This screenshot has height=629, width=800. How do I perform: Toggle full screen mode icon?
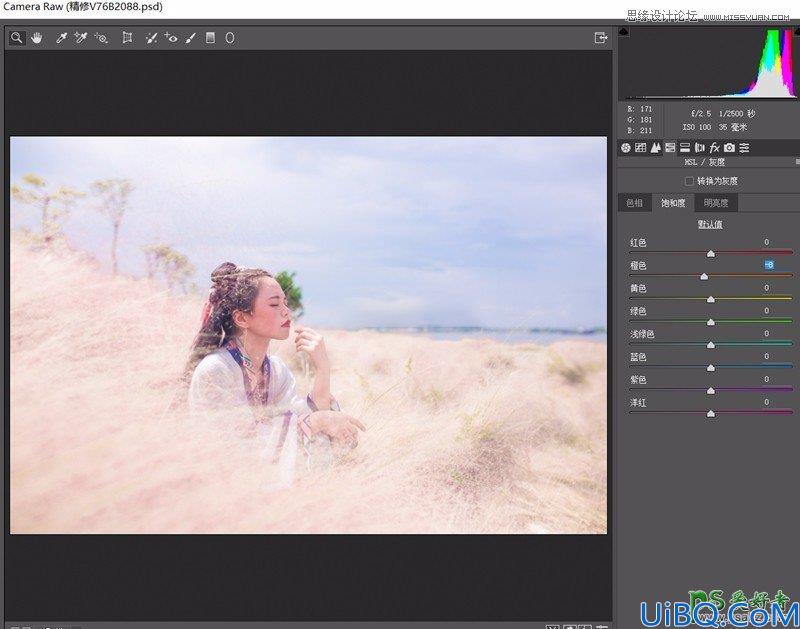pyautogui.click(x=601, y=38)
